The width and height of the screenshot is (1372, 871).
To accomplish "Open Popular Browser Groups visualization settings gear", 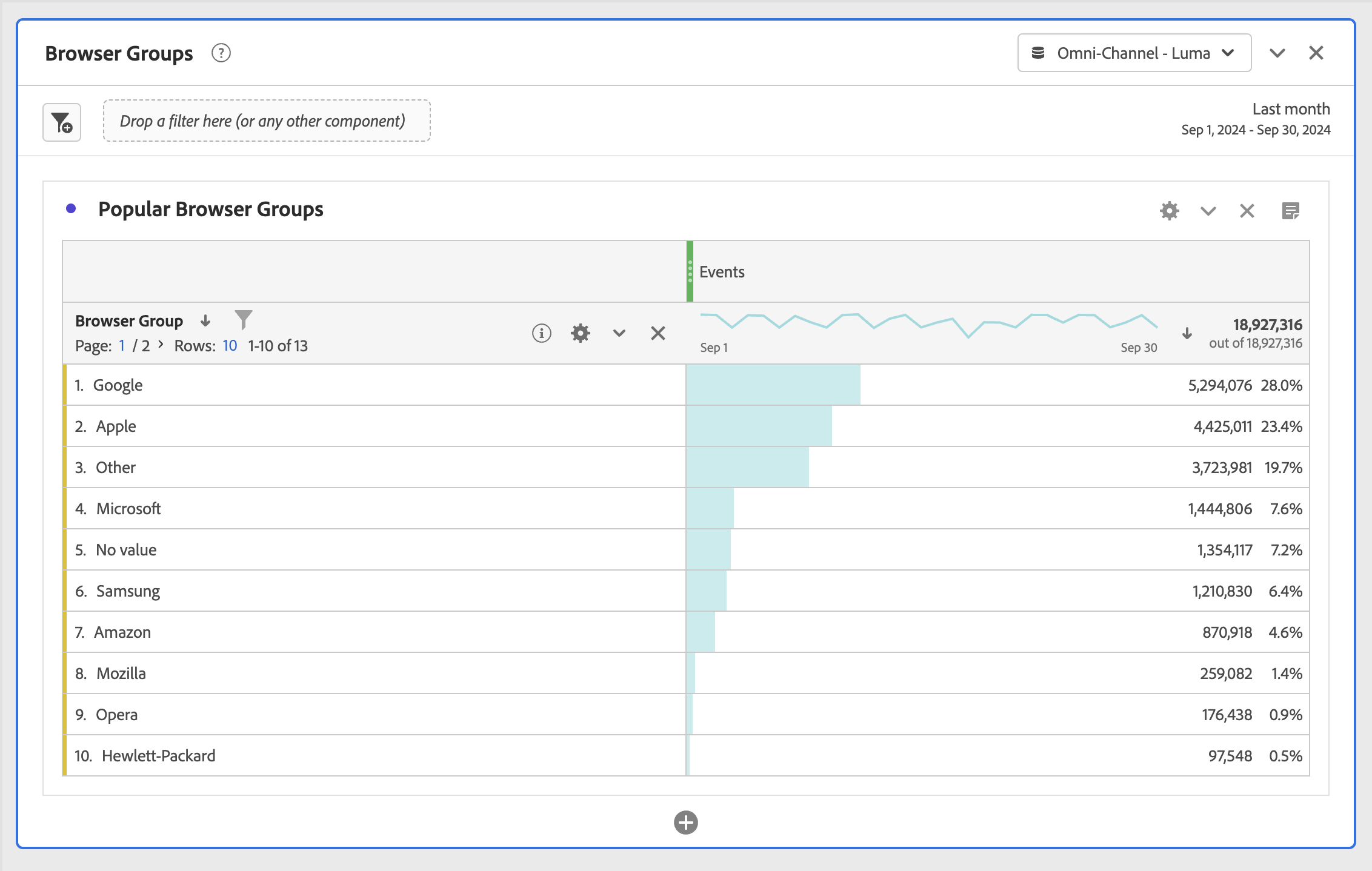I will pos(1169,211).
